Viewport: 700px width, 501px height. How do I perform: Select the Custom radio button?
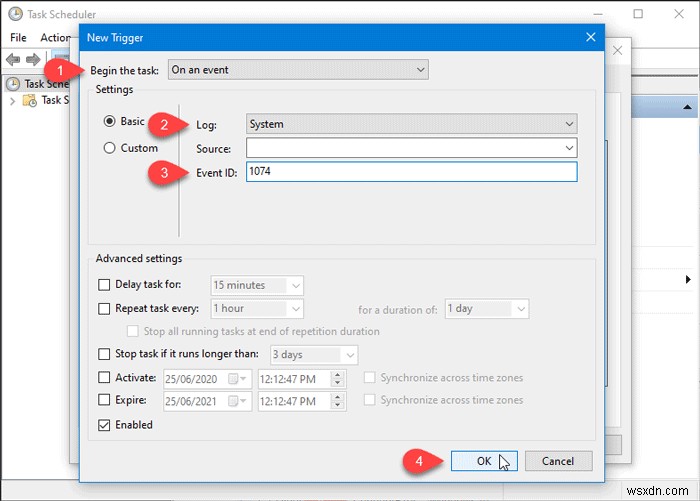coord(109,148)
